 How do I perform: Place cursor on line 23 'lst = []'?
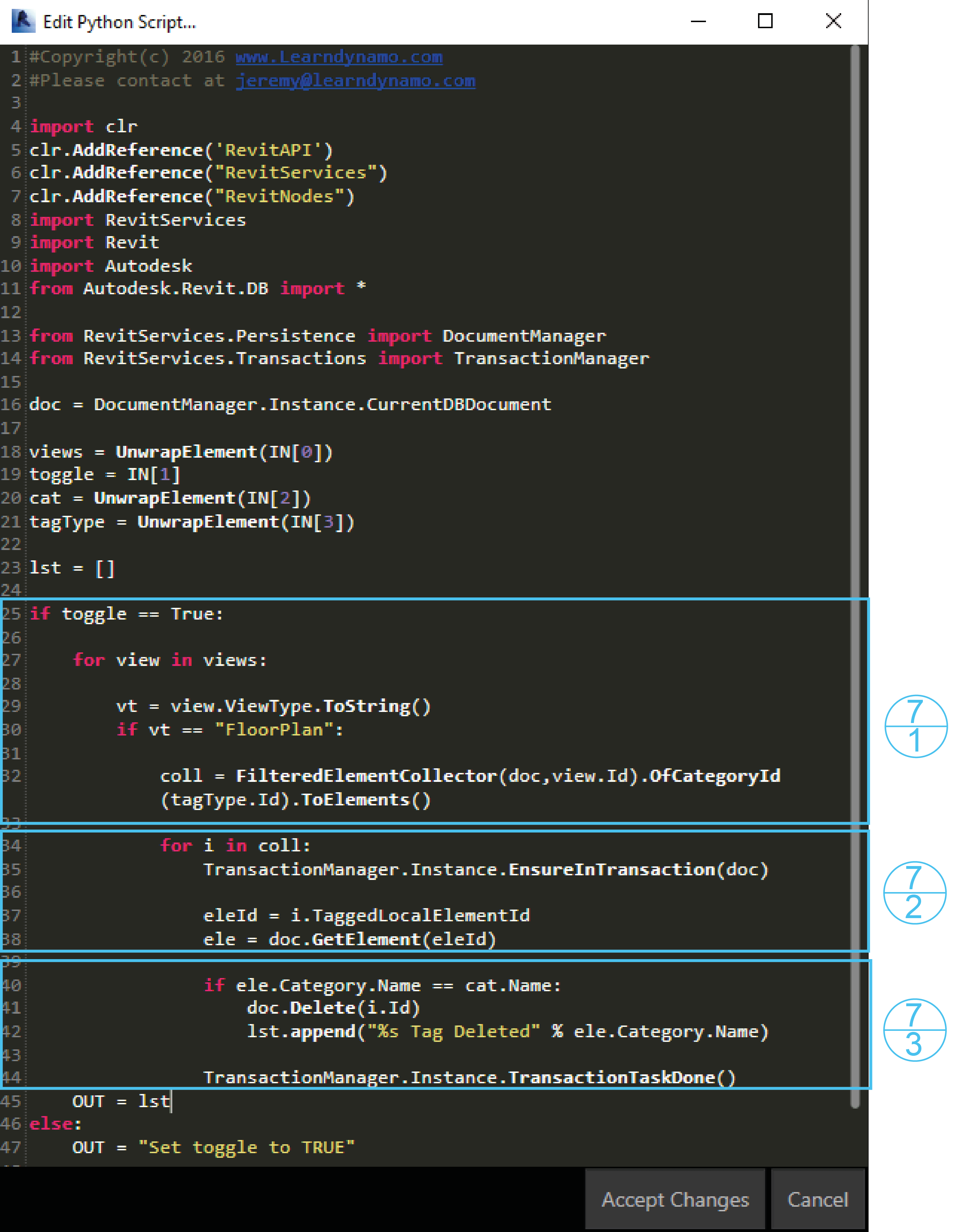click(x=72, y=567)
